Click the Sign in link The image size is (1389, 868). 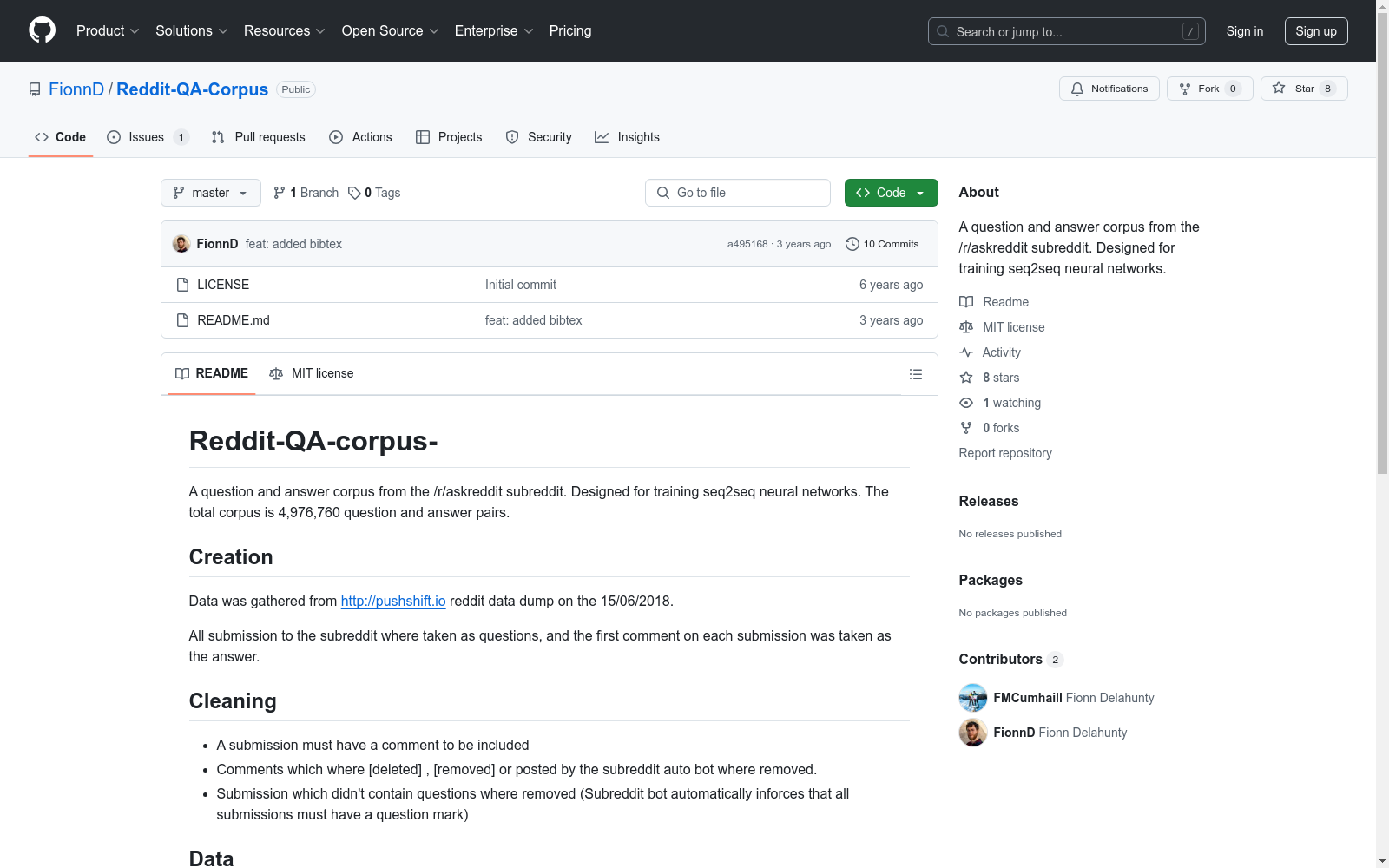point(1245,31)
